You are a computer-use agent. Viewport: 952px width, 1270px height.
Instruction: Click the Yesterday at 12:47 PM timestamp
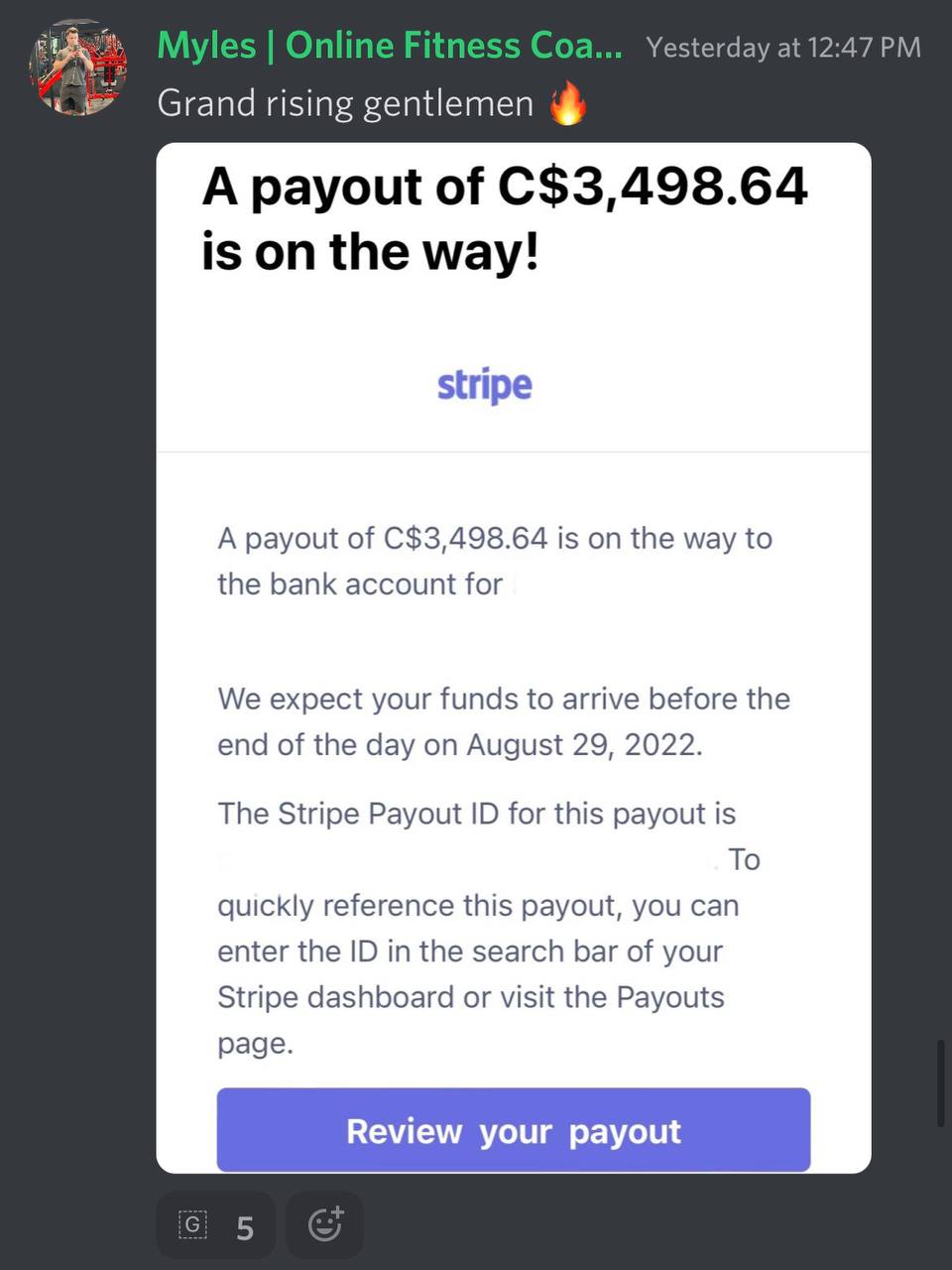783,48
